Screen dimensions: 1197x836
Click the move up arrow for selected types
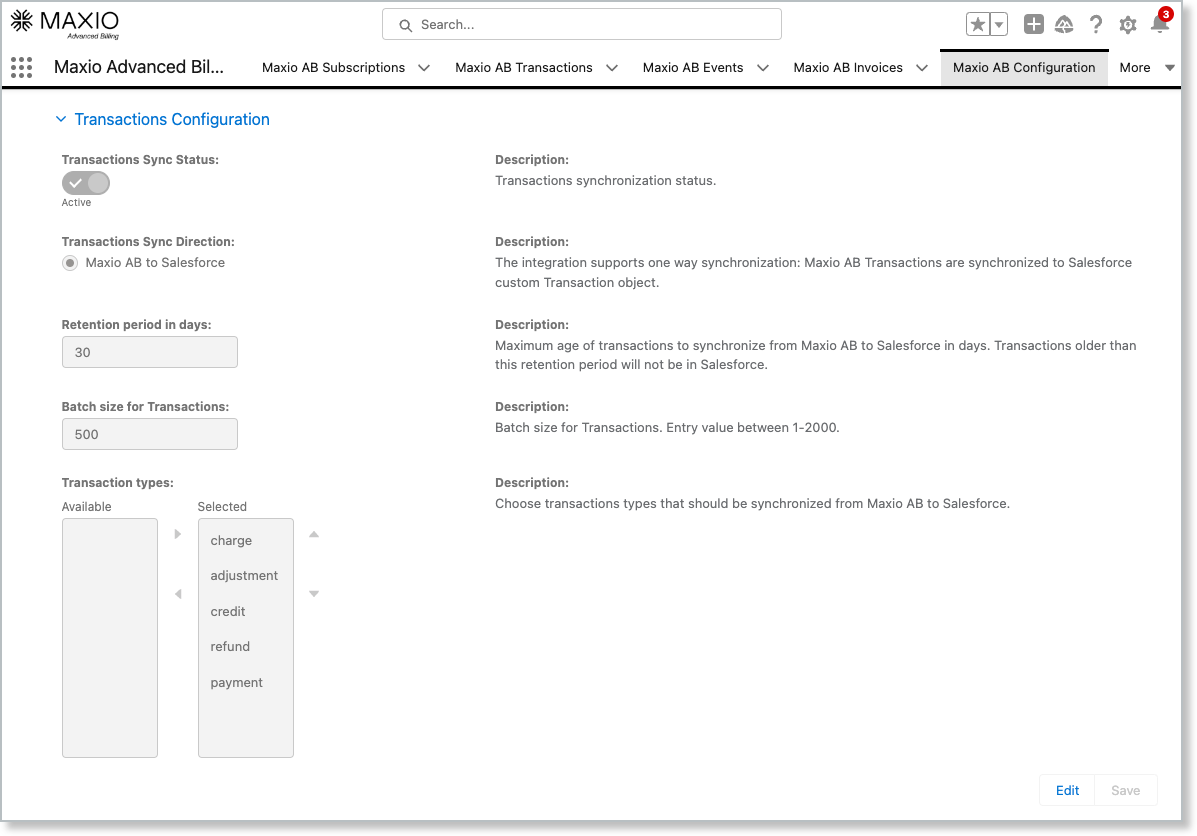click(x=314, y=534)
